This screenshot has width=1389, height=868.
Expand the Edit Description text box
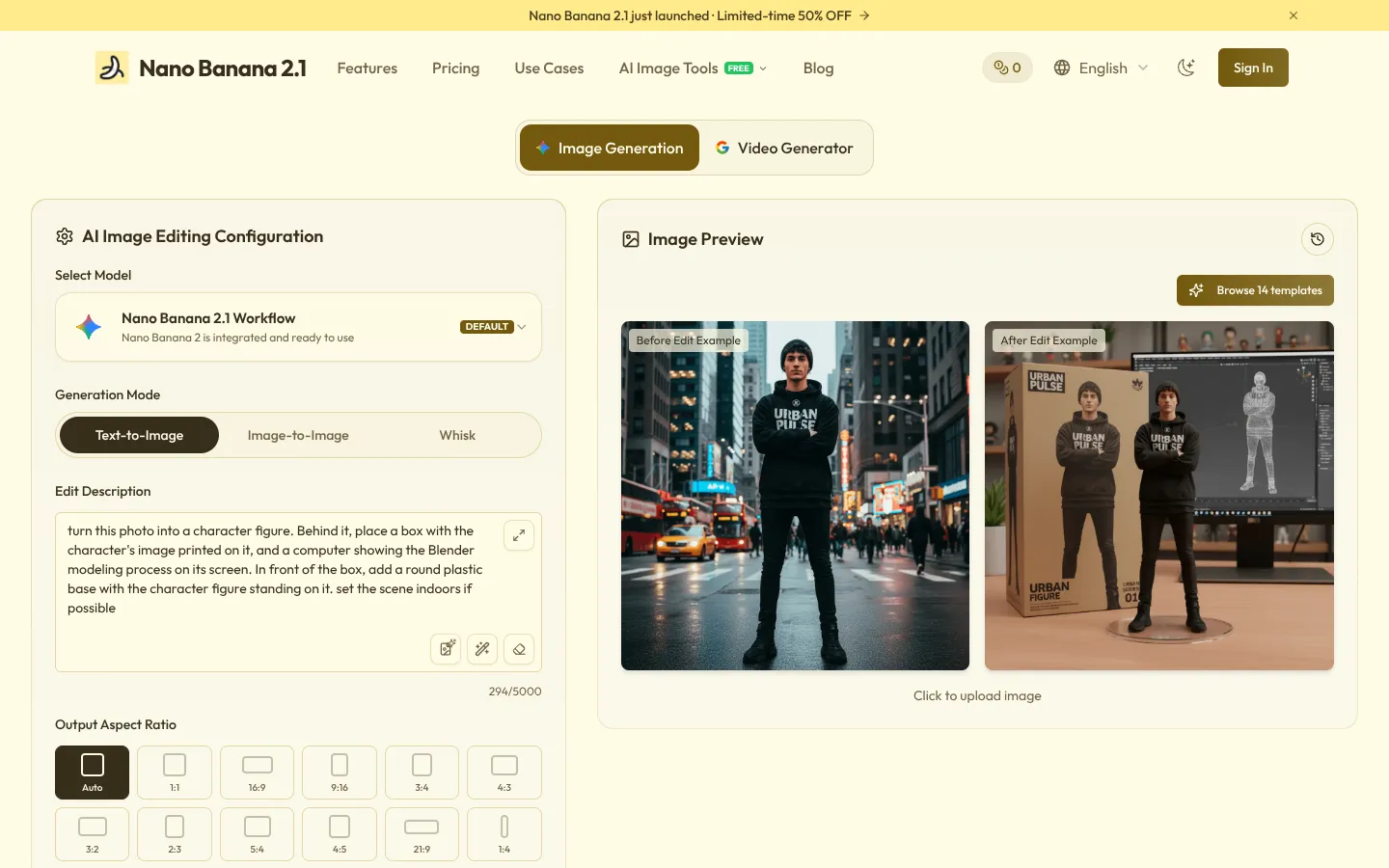tap(519, 535)
